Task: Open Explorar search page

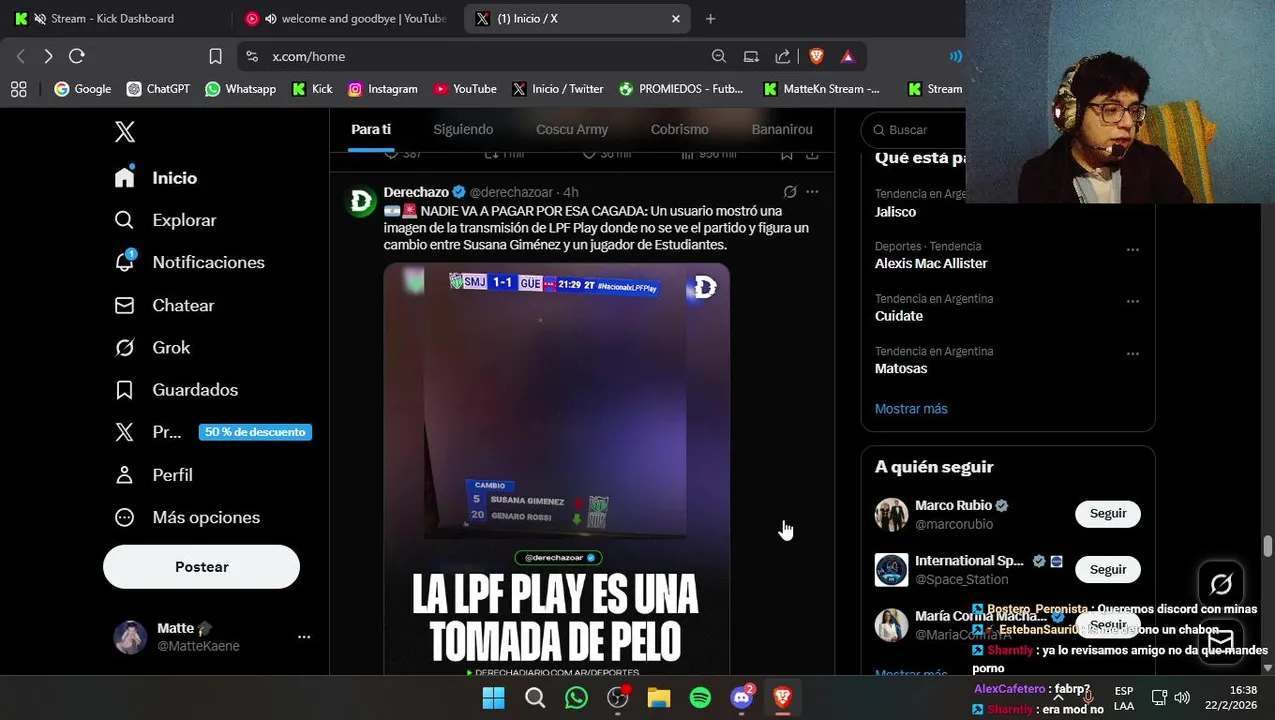Action: pos(165,220)
